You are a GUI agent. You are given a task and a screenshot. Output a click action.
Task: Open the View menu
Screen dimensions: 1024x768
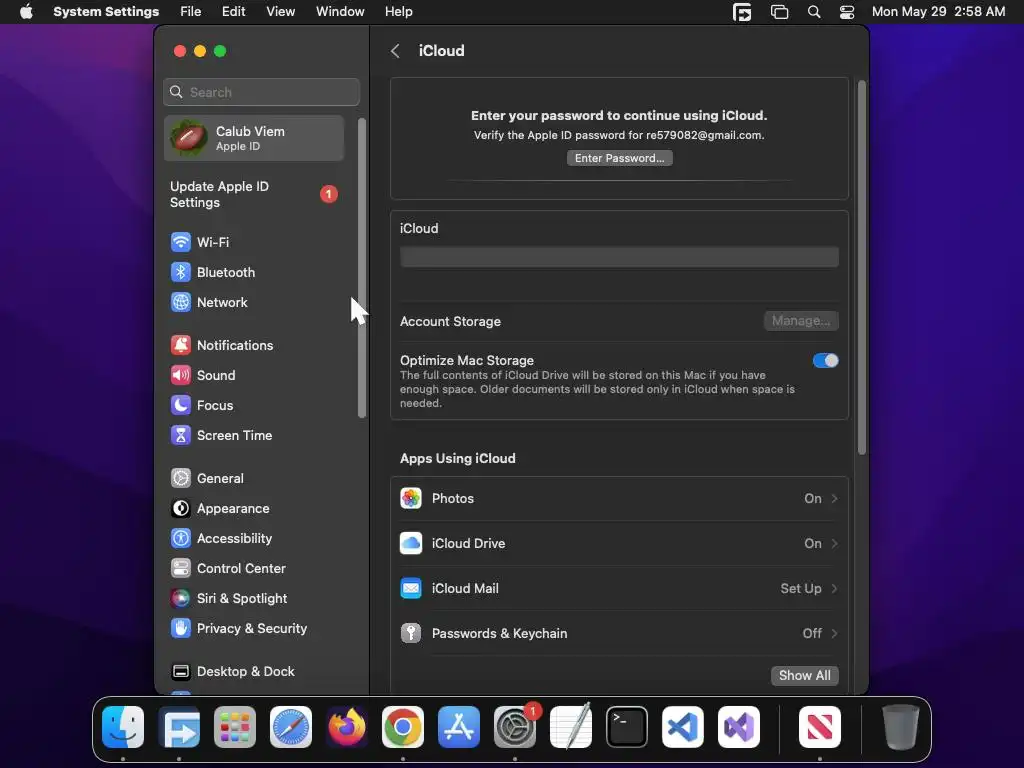(x=280, y=12)
